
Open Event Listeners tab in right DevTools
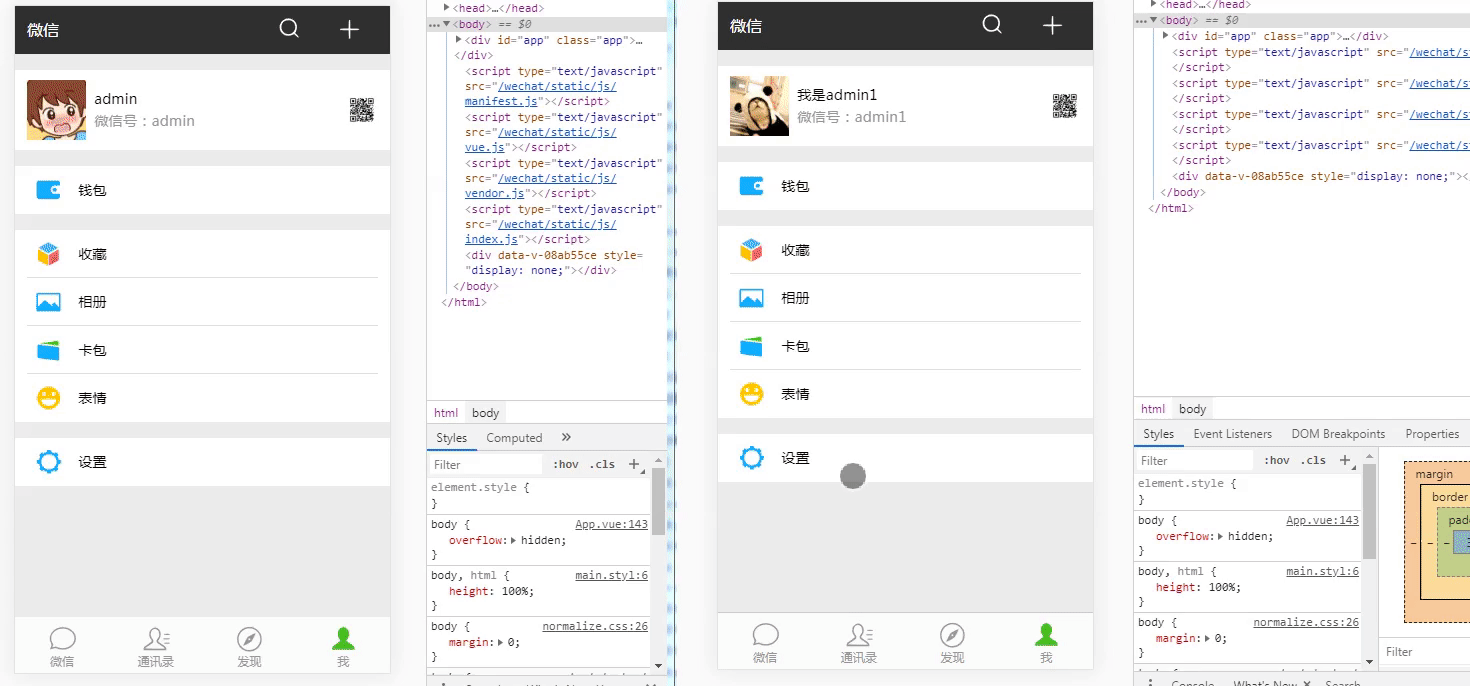(x=1232, y=434)
